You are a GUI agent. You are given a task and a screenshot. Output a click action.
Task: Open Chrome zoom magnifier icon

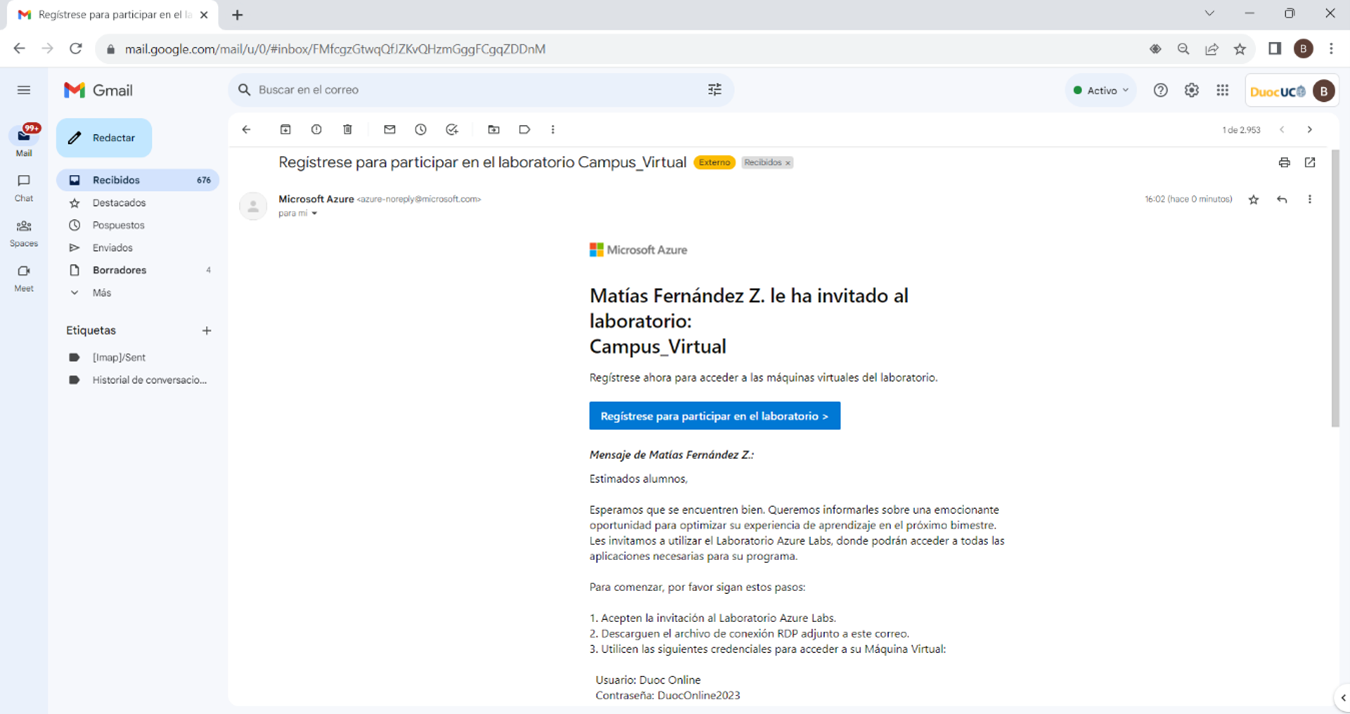(x=1183, y=49)
